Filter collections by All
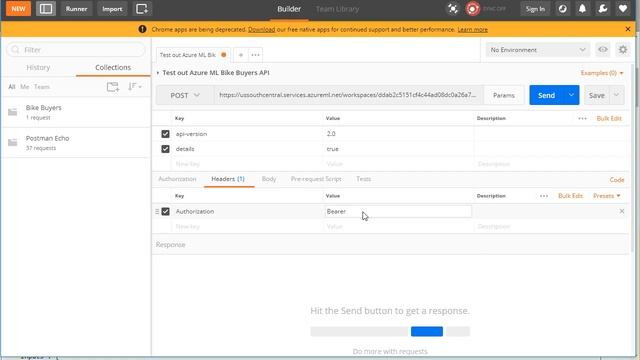The image size is (640, 360). [12, 87]
